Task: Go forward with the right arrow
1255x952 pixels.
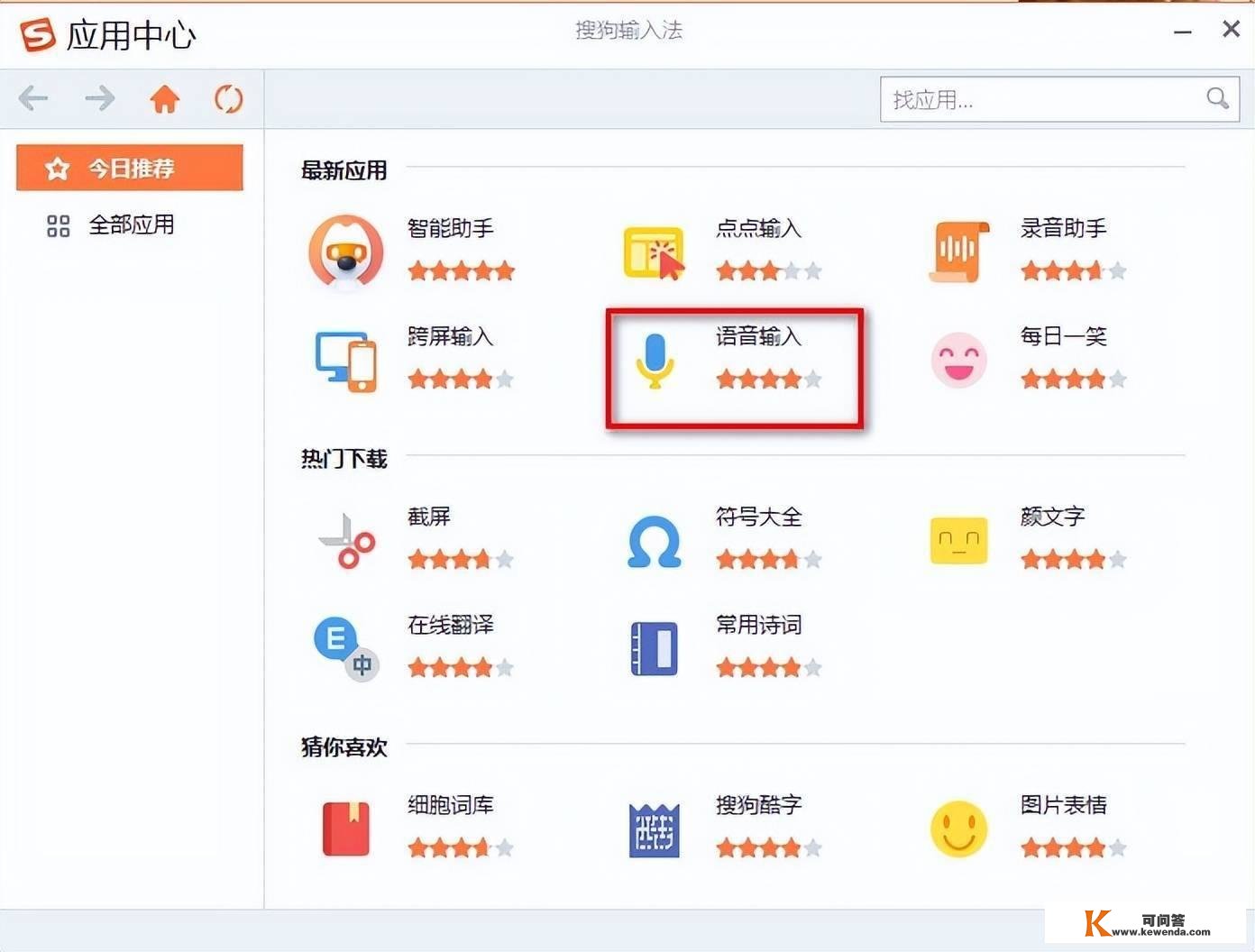Action: click(99, 98)
